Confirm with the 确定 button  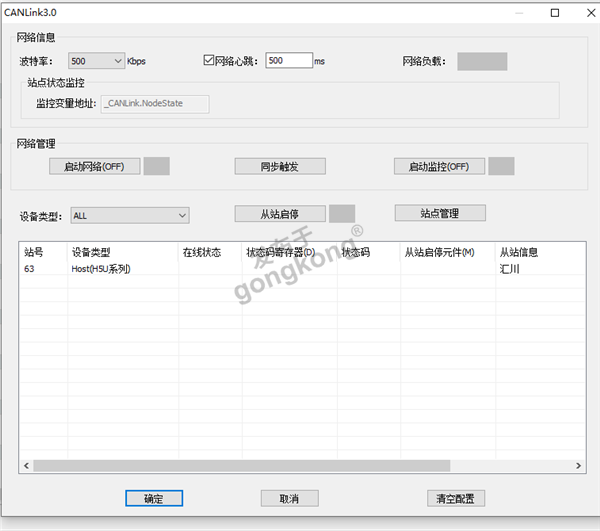[x=153, y=498]
